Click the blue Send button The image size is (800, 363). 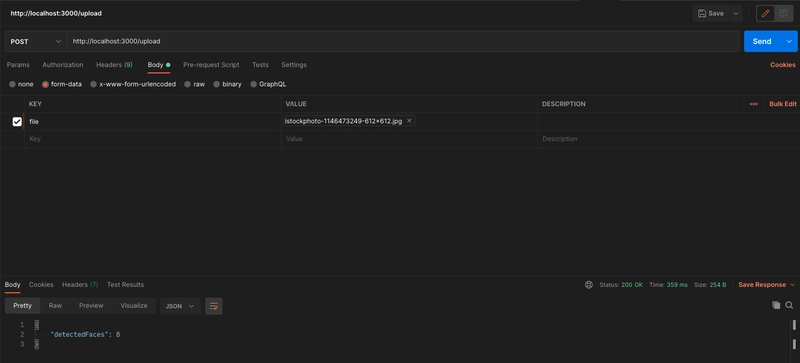tap(762, 41)
